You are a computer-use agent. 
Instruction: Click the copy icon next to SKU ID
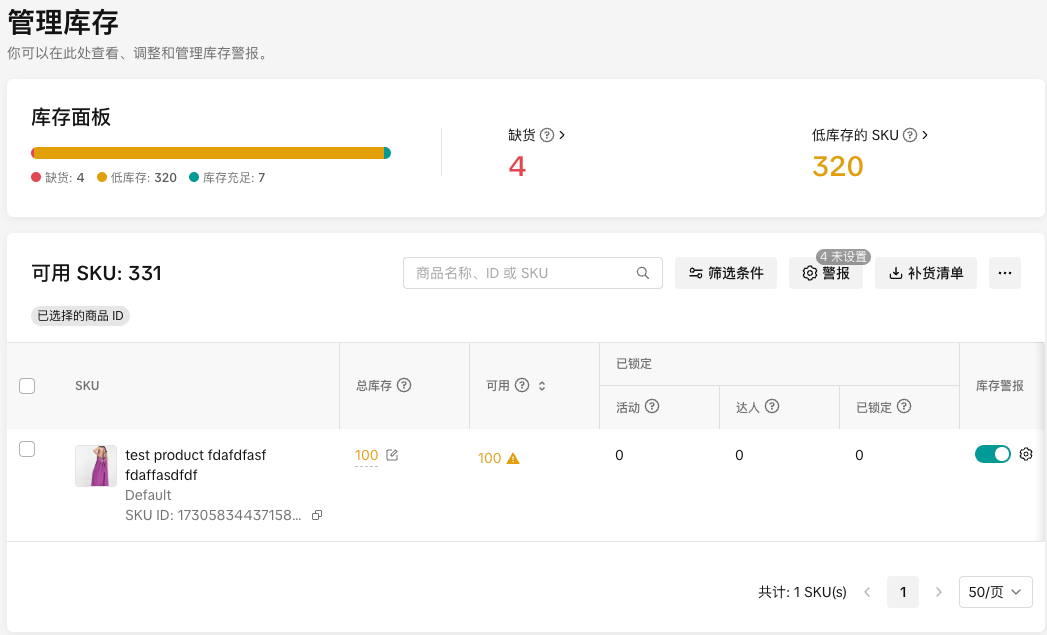(317, 516)
